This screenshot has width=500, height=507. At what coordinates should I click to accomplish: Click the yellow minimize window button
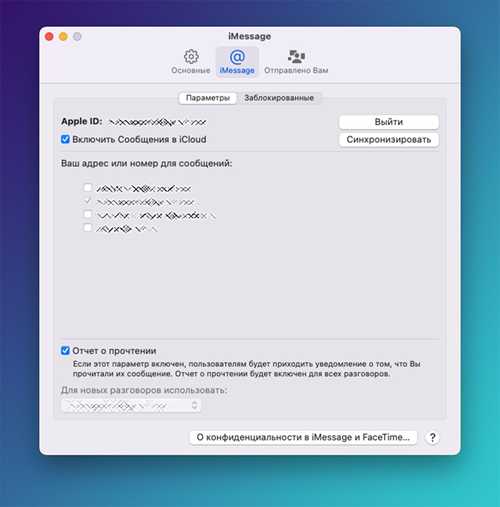click(x=63, y=36)
